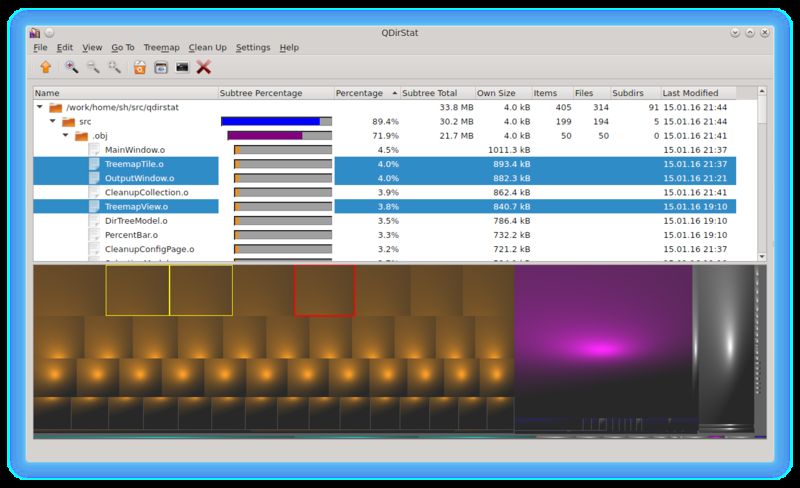The image size is (800, 488).
Task: Click the 71.9% percentage of .obj
Action: 386,136
